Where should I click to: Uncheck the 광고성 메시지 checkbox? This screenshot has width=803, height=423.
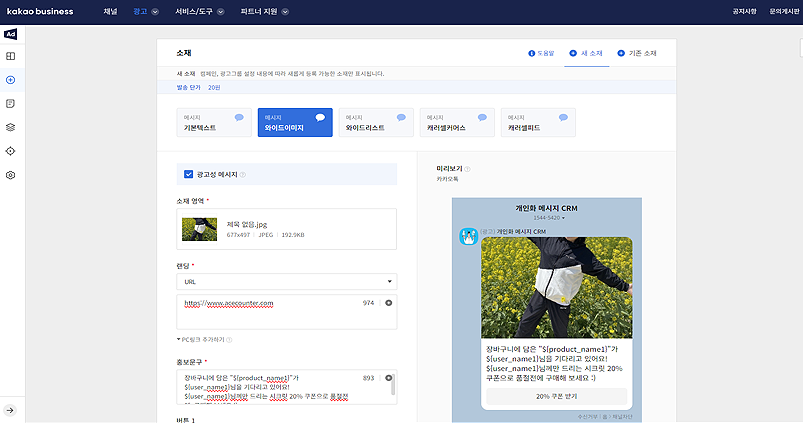pyautogui.click(x=188, y=174)
